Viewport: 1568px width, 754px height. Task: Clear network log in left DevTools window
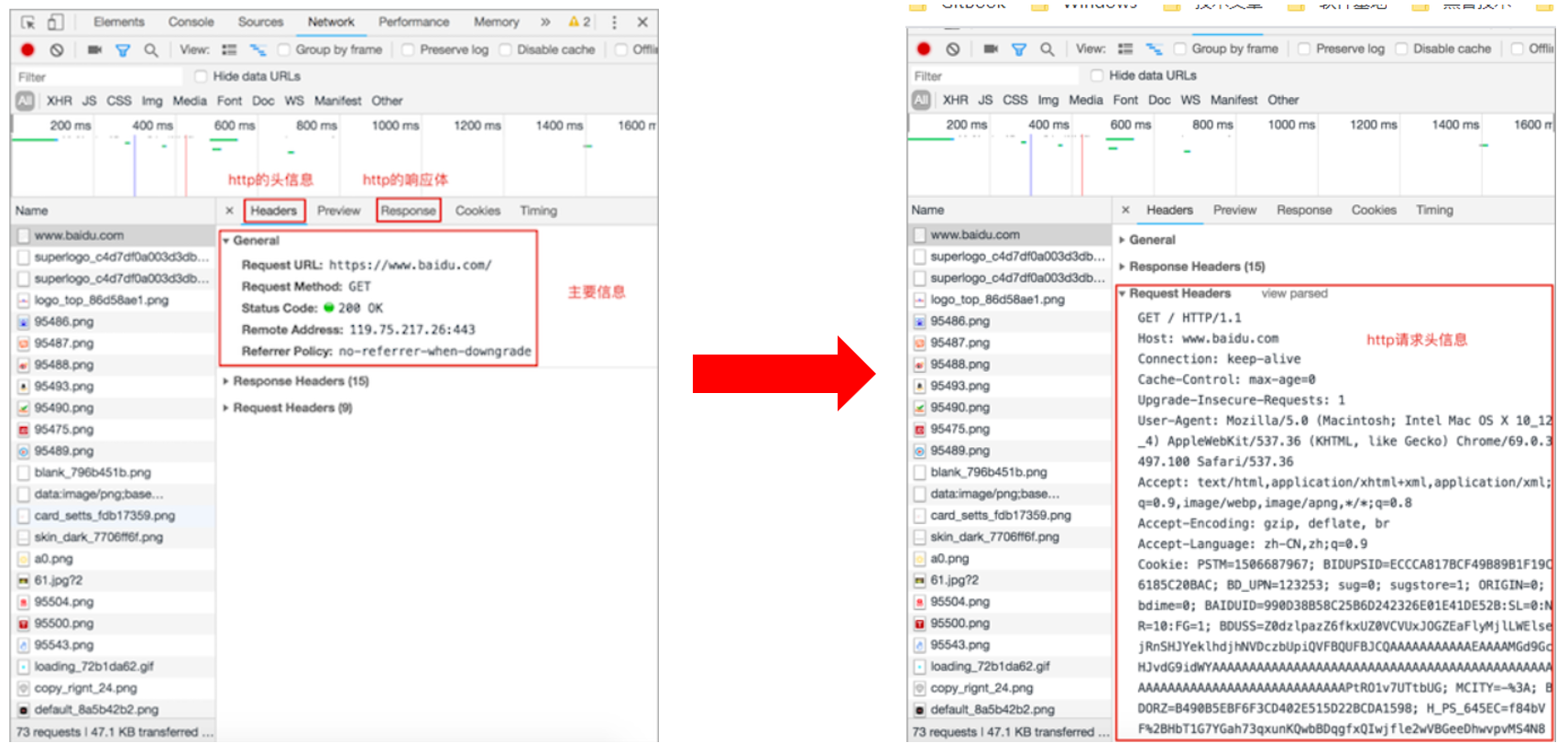click(57, 49)
